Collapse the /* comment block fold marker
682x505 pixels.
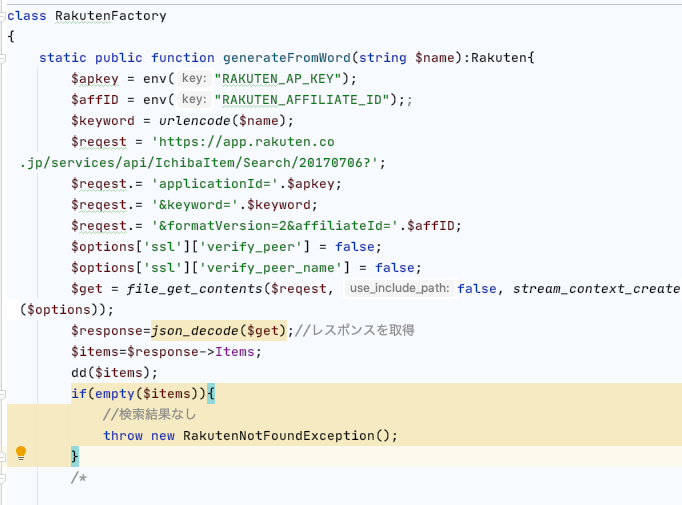4,477
